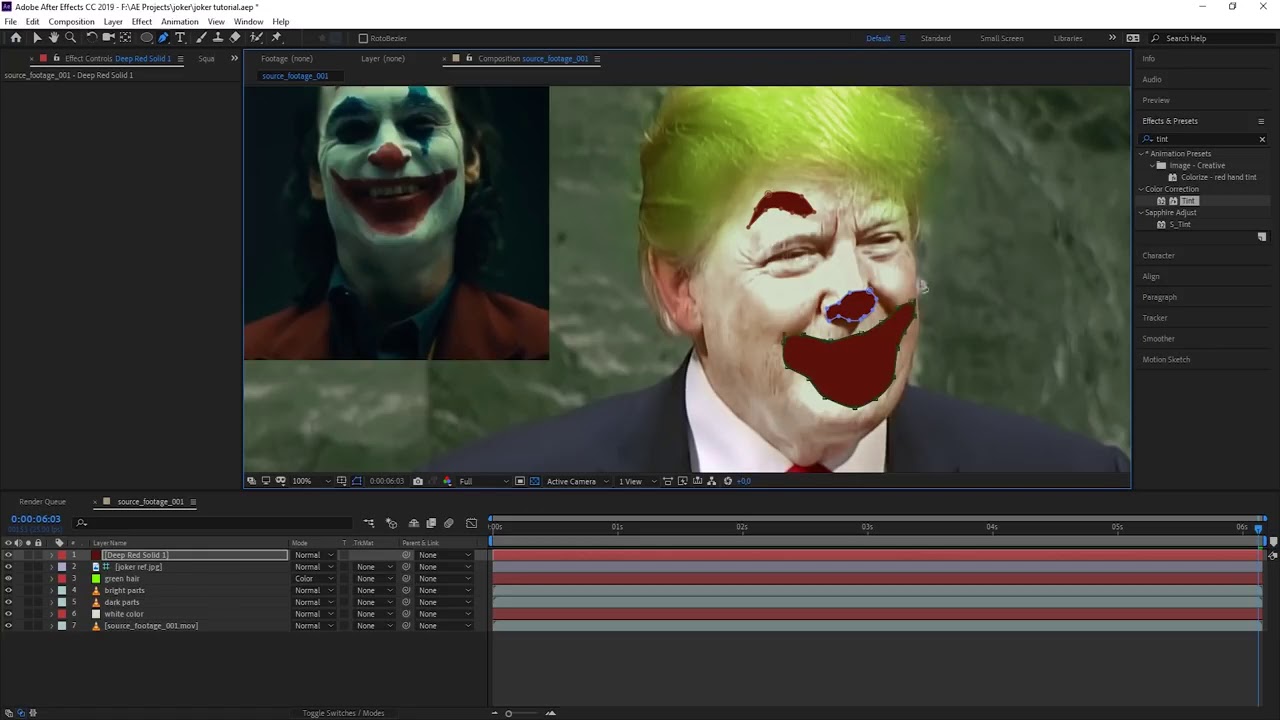
Task: Switch to the Render Queue tab
Action: [x=42, y=502]
